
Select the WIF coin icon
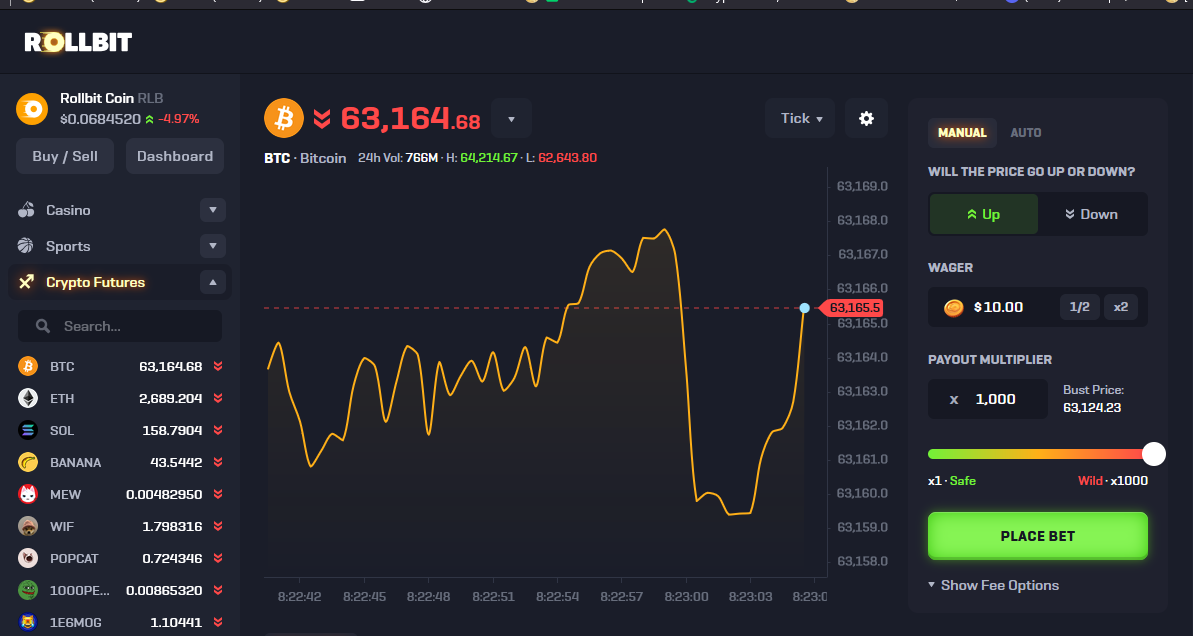[x=27, y=526]
